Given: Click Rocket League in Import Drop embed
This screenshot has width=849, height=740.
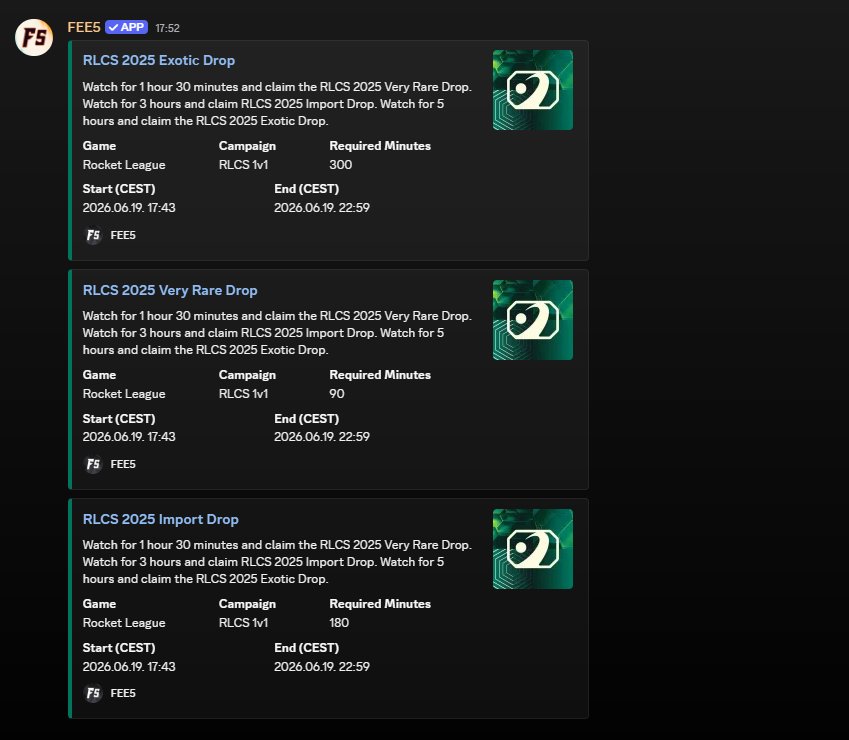Looking at the screenshot, I should click(x=124, y=623).
